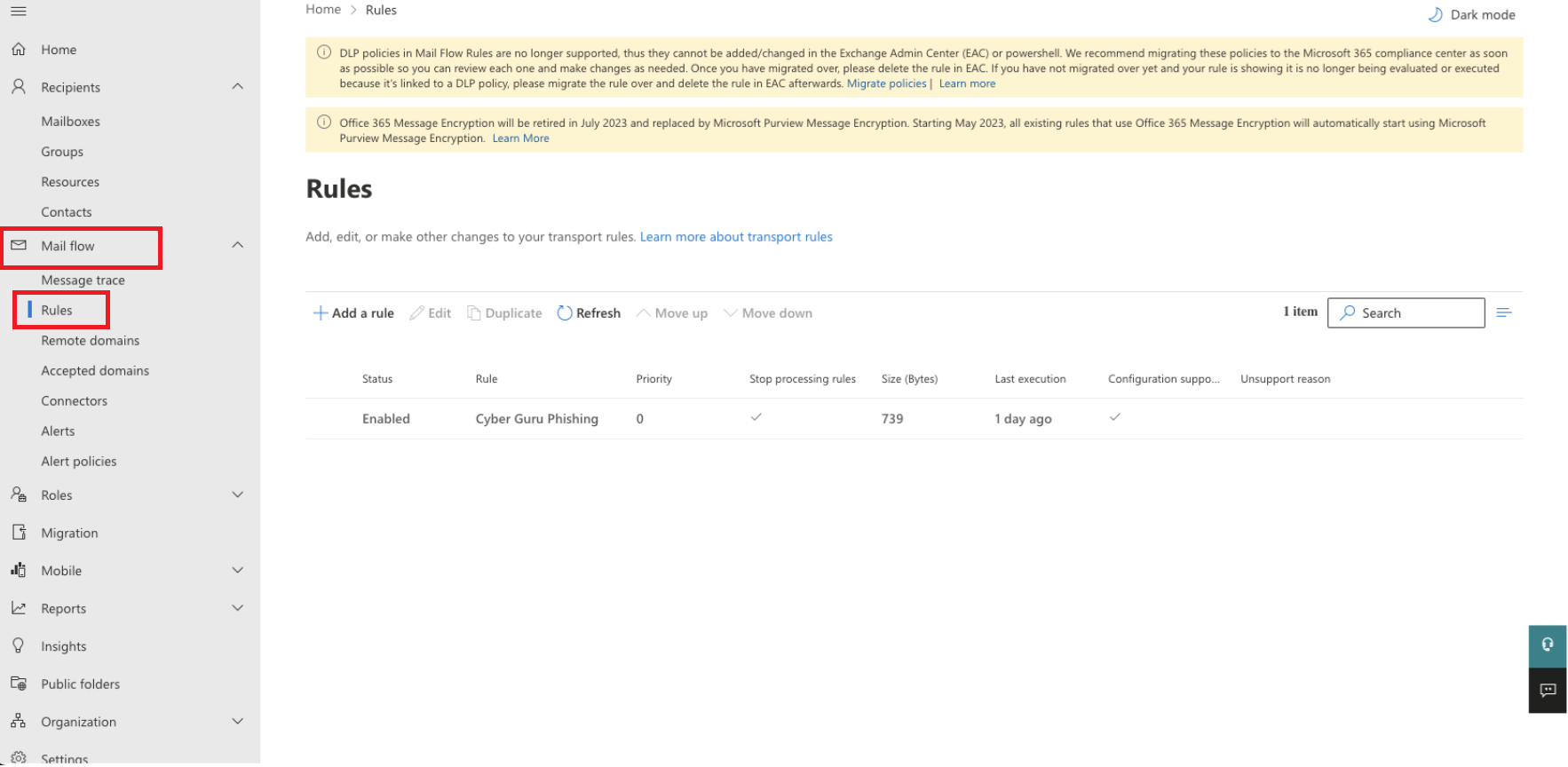Click the Migration icon in sidebar
Viewport: 1568px width, 767px height.
click(x=19, y=533)
